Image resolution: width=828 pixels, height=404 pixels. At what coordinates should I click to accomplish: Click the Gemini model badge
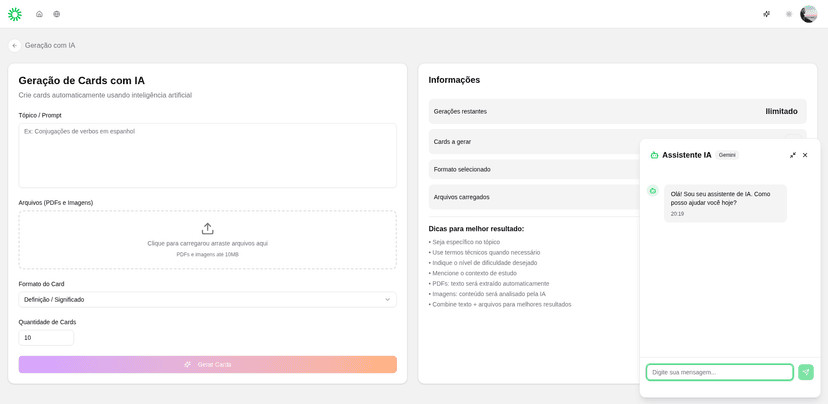click(727, 155)
